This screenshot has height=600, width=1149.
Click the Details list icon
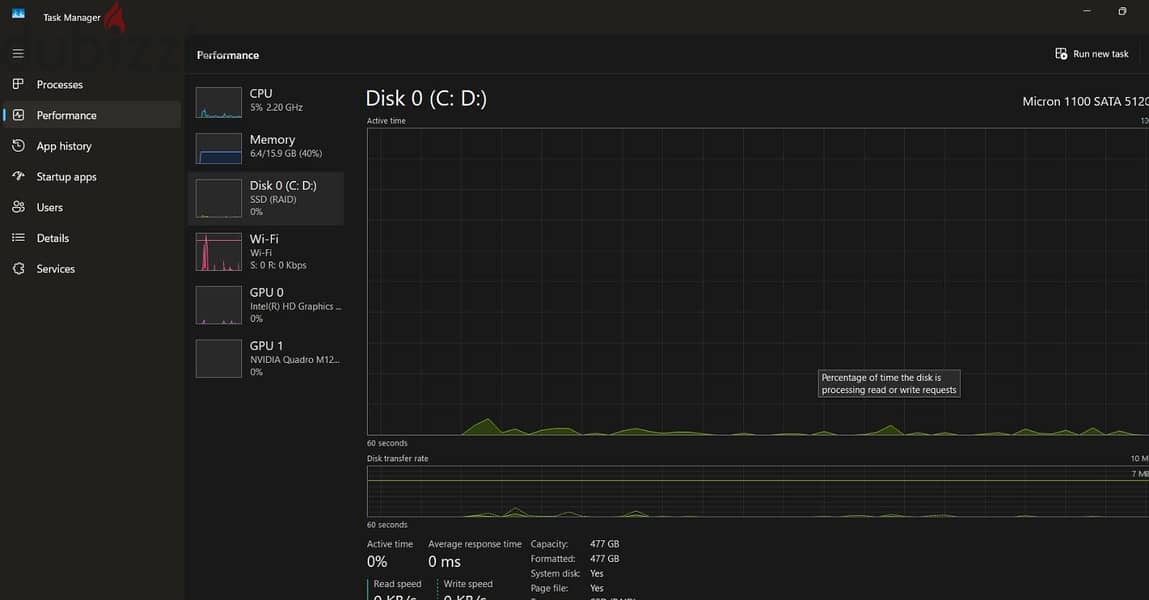tap(18, 237)
